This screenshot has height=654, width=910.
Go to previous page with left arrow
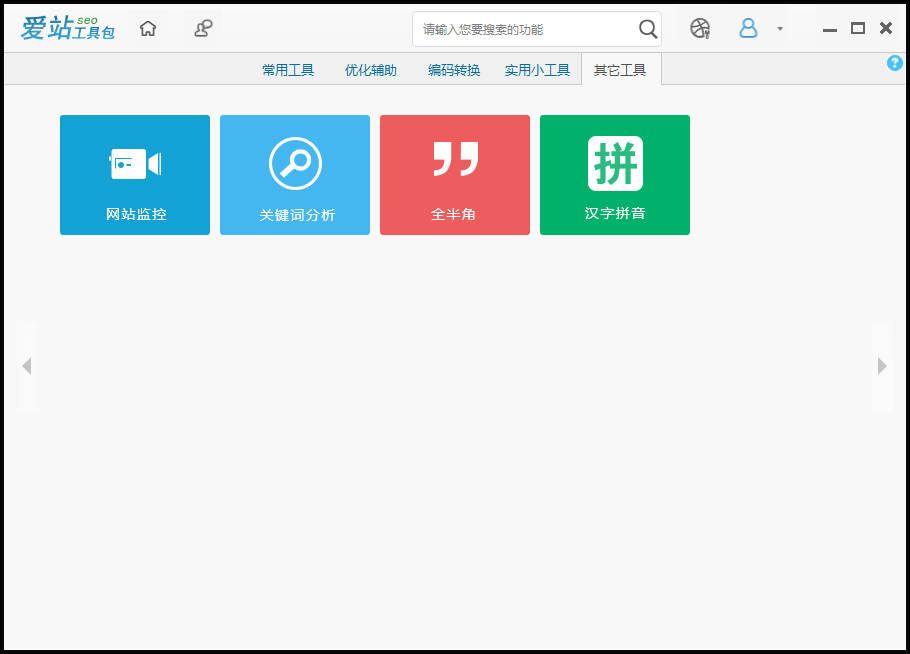tap(27, 366)
